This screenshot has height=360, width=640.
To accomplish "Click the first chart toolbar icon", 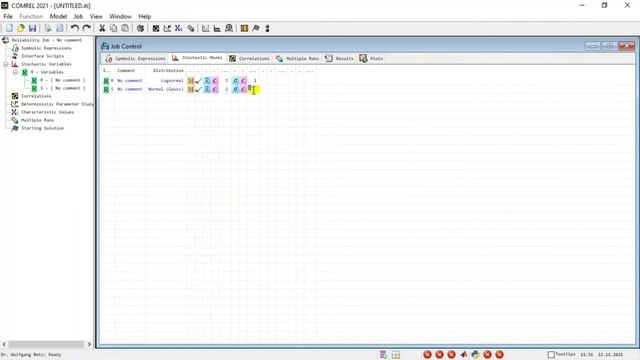I will coord(206,28).
